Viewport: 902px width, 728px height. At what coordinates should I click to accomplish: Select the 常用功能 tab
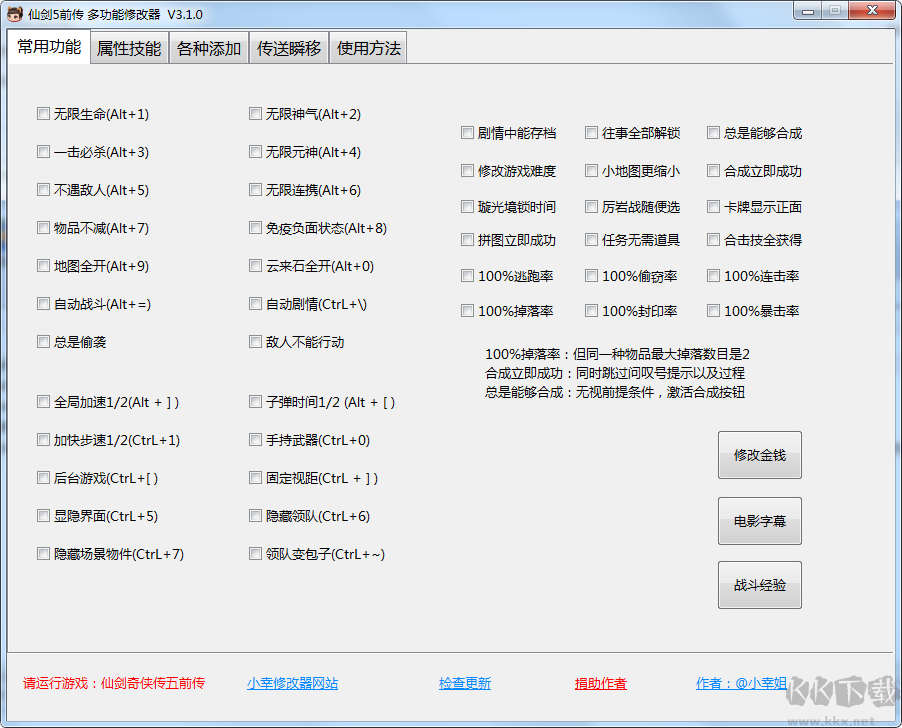pyautogui.click(x=49, y=47)
